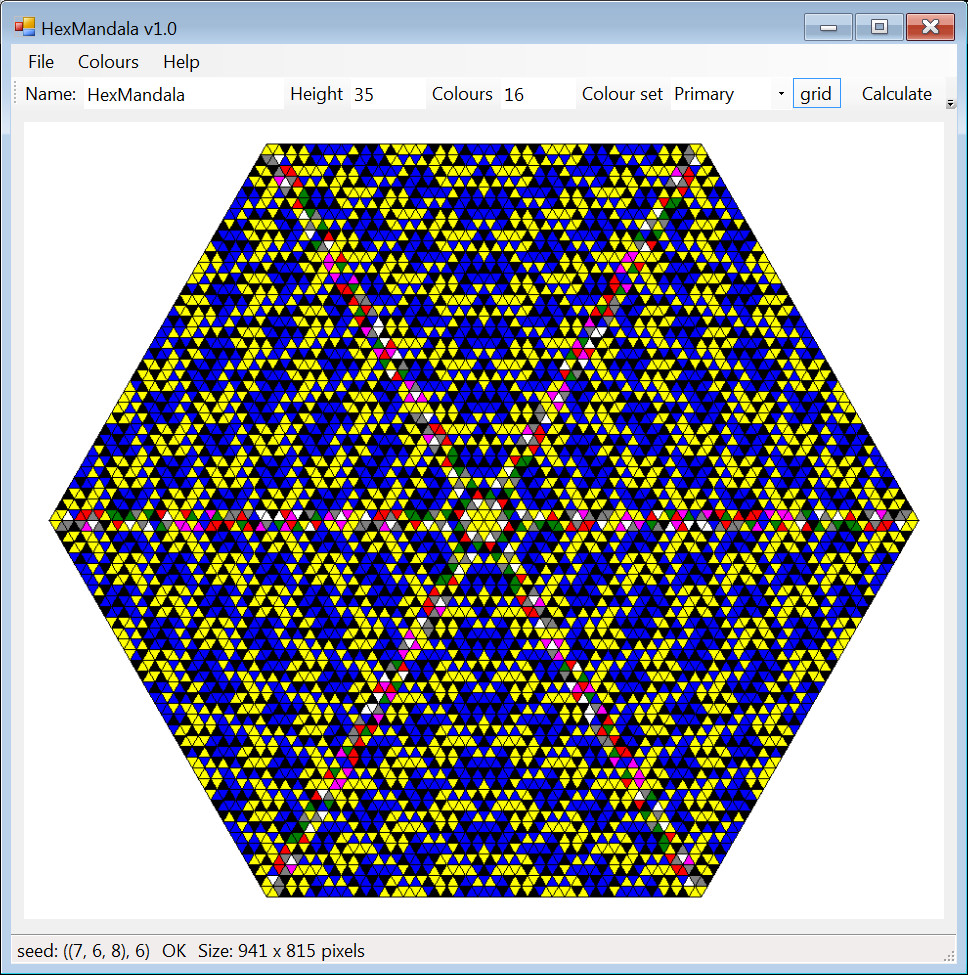Click the seed value in status bar
The image size is (968, 975).
tap(83, 951)
